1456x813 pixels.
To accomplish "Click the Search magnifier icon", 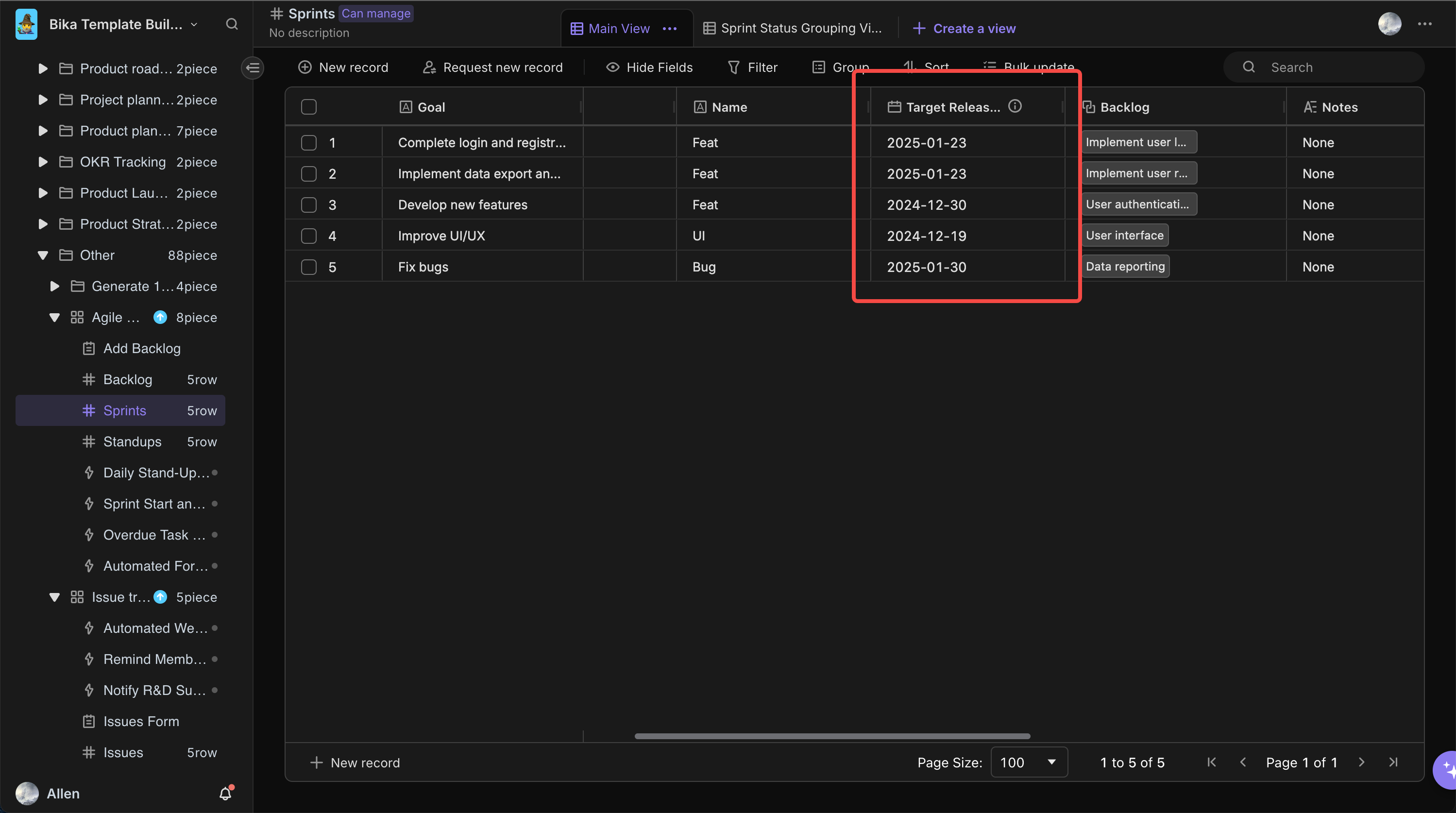I will [1249, 67].
